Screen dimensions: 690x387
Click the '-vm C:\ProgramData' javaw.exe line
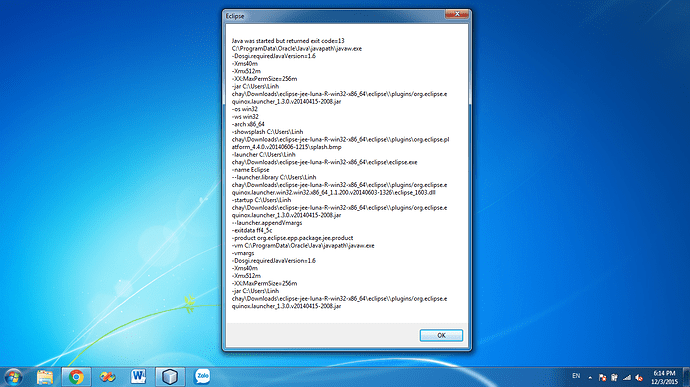click(x=303, y=246)
